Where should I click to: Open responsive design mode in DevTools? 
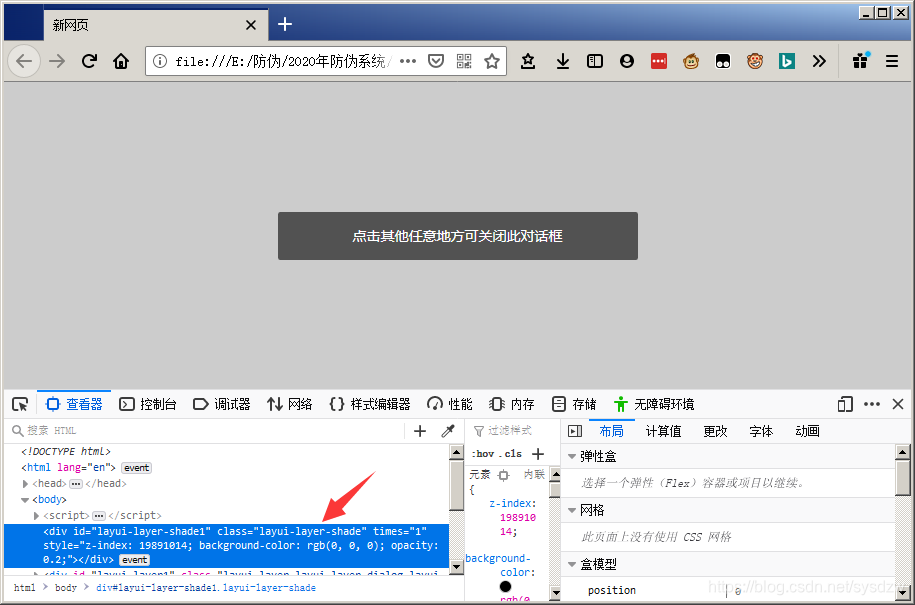tap(845, 404)
